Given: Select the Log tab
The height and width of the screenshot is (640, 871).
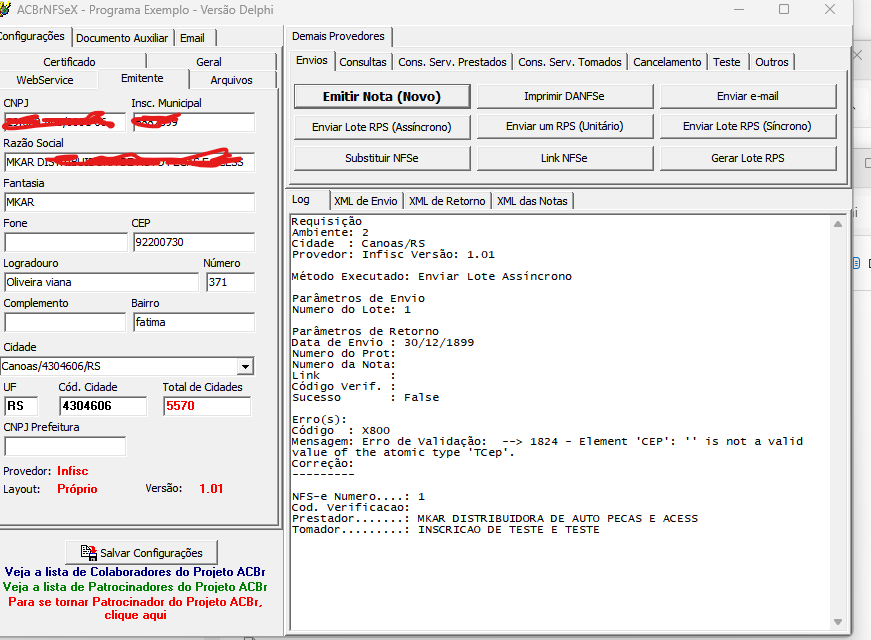Looking at the screenshot, I should (x=301, y=199).
